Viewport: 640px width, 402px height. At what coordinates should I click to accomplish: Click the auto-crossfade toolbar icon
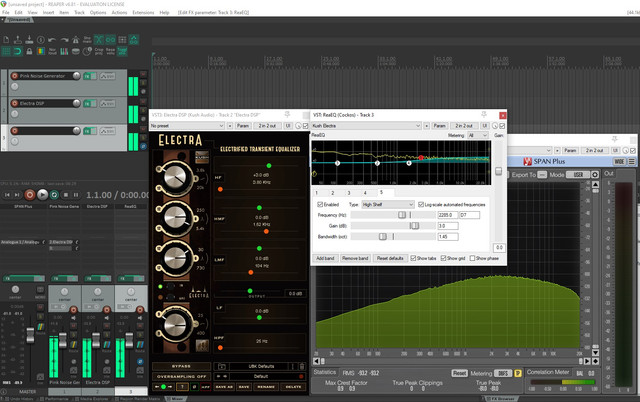[99, 40]
